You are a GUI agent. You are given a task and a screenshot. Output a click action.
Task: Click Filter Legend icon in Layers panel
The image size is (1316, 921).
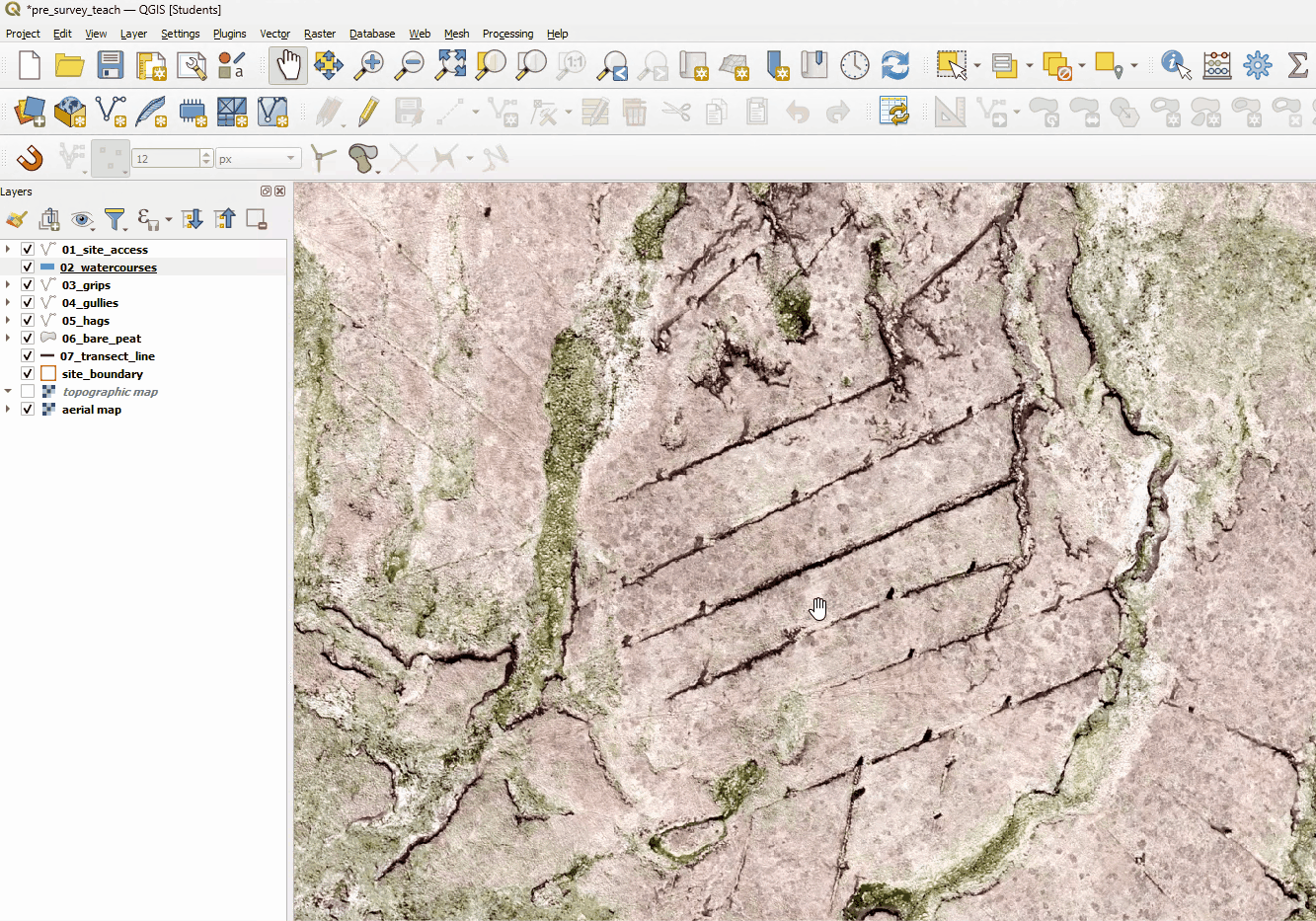(115, 219)
